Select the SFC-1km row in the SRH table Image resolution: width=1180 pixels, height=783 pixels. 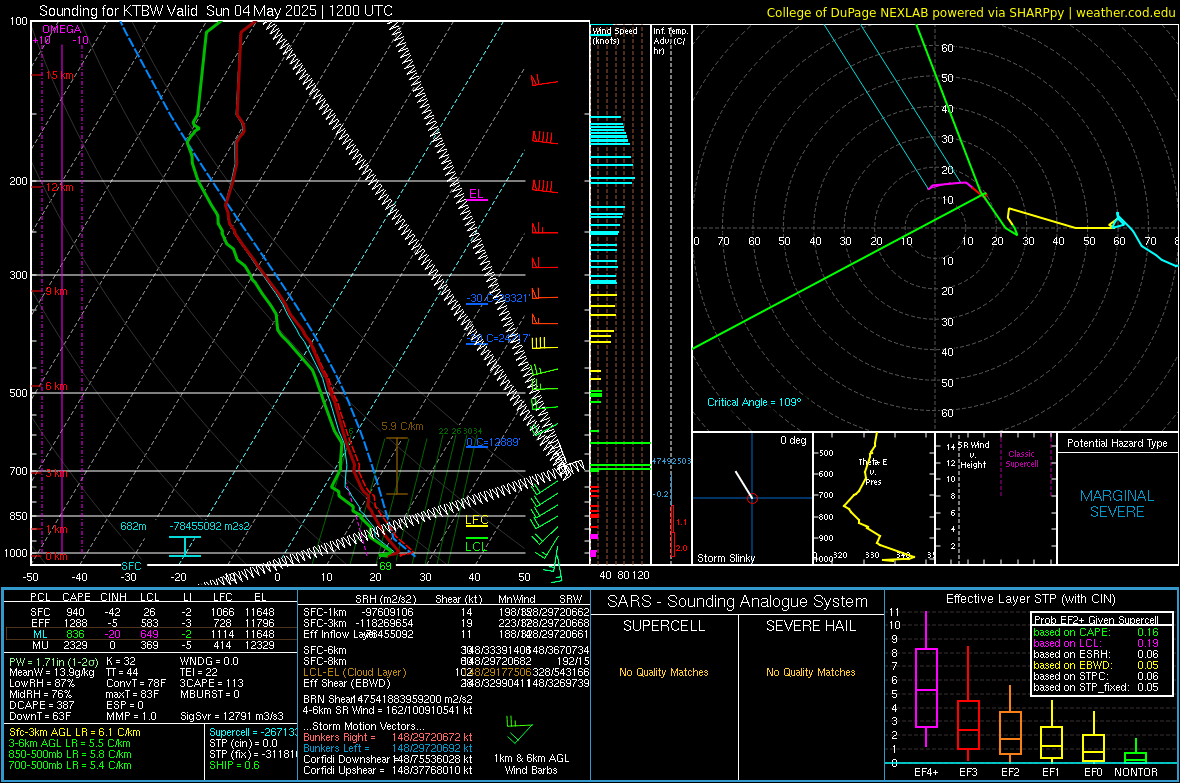(x=446, y=612)
